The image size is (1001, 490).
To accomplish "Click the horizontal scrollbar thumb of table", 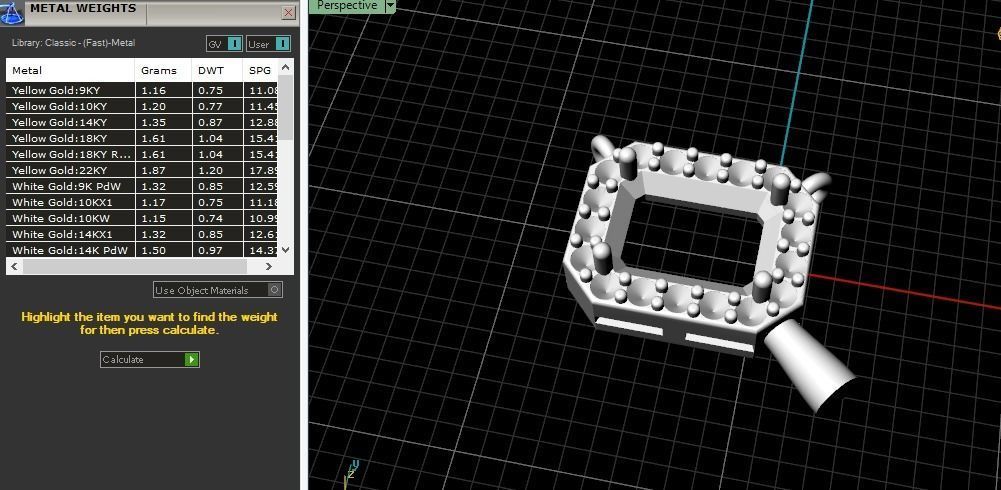I will click(x=135, y=267).
